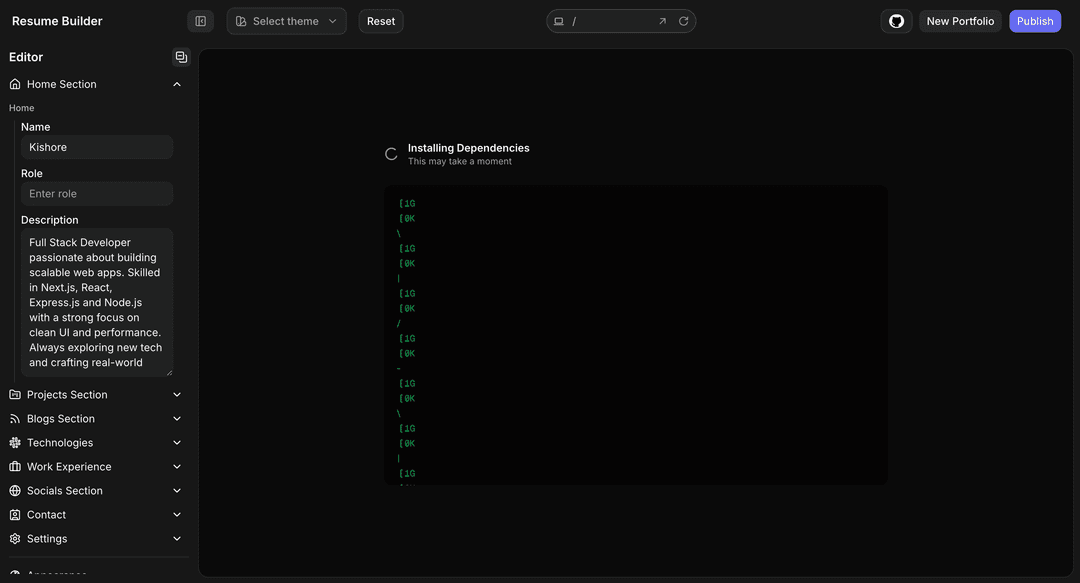Click the preview URL path bar

coord(610,21)
